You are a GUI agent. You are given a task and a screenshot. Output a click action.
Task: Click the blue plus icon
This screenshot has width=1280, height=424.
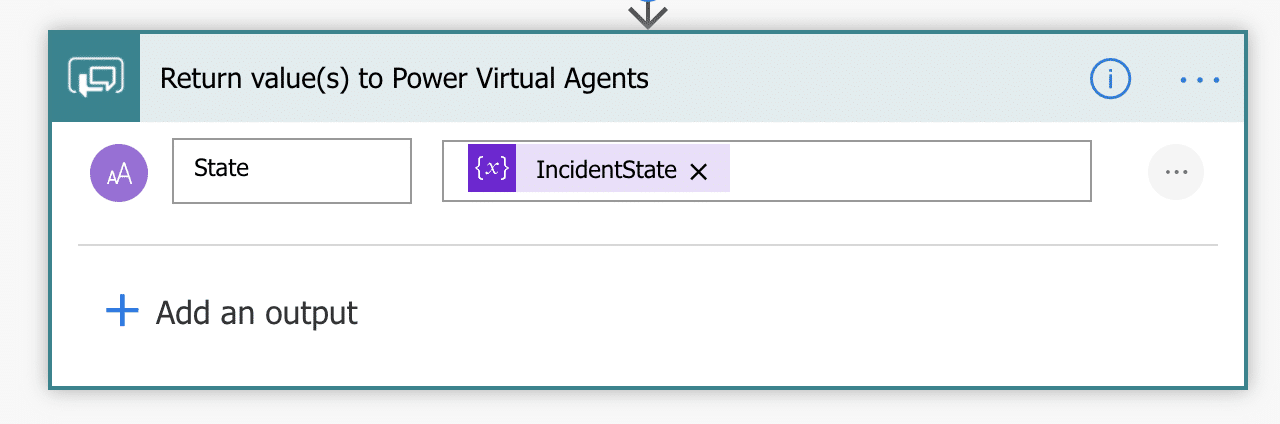click(122, 312)
